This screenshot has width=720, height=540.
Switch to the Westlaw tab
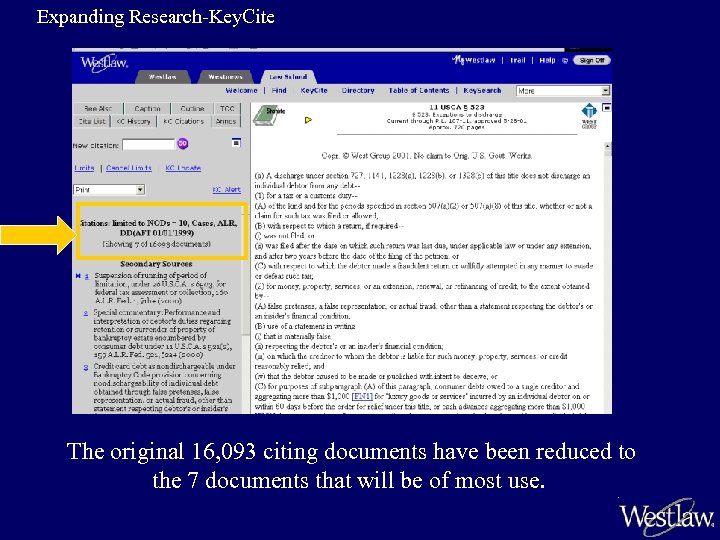(163, 77)
